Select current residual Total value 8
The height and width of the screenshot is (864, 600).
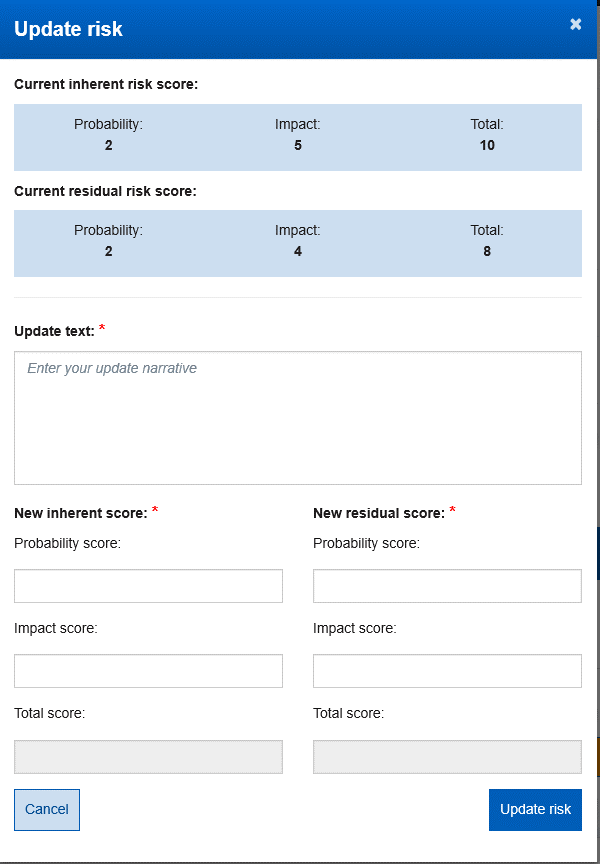[487, 251]
